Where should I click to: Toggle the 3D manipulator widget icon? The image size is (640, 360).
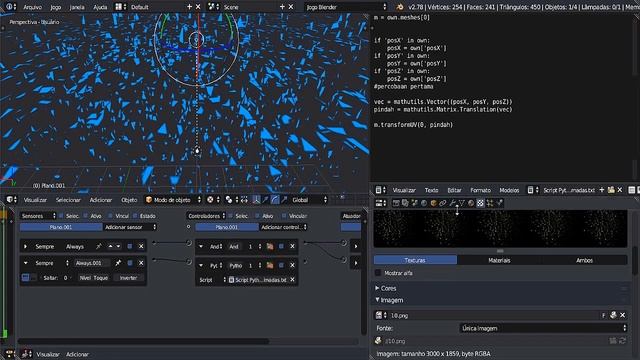point(256,200)
